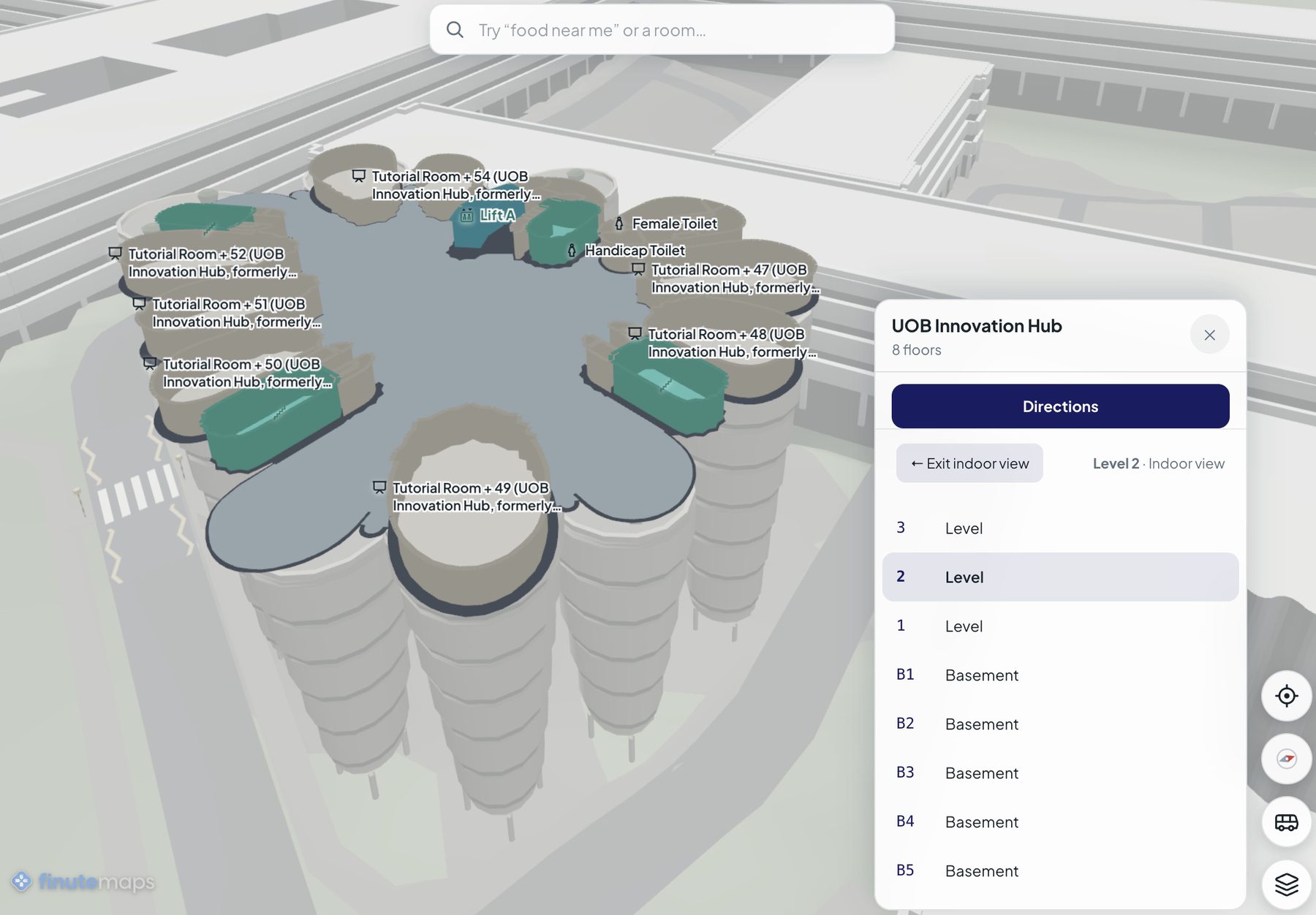1316x915 pixels.
Task: Click Tutorial Room + 52 icon
Action: tap(115, 253)
